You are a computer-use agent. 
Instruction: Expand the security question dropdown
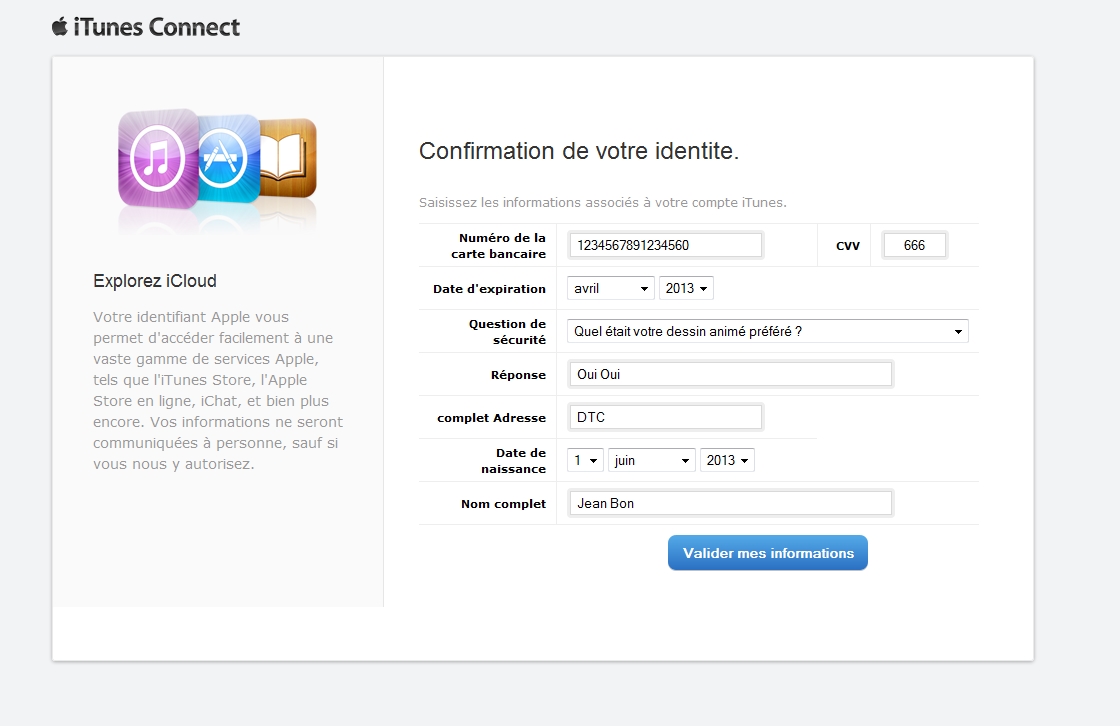coord(768,331)
